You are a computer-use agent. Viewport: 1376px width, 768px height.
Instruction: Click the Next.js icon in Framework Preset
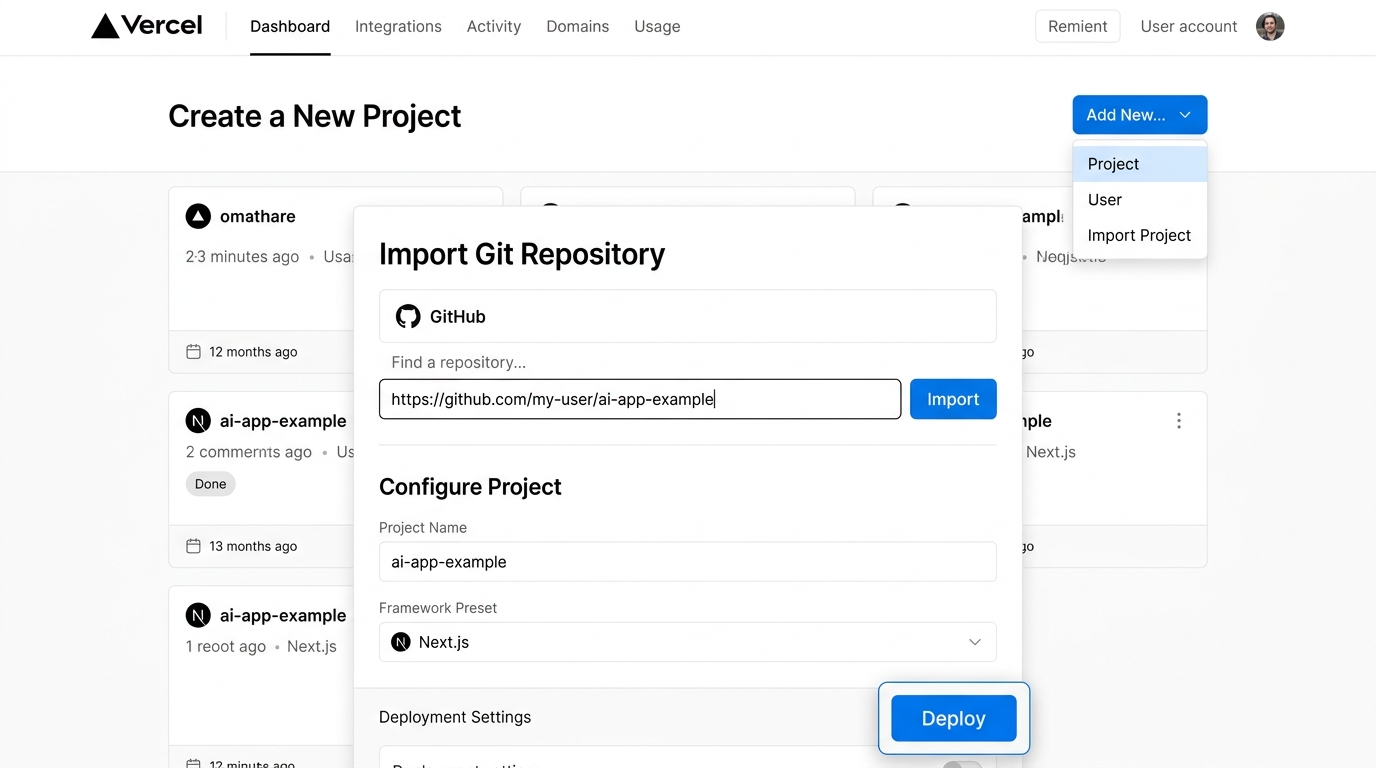[x=401, y=642]
